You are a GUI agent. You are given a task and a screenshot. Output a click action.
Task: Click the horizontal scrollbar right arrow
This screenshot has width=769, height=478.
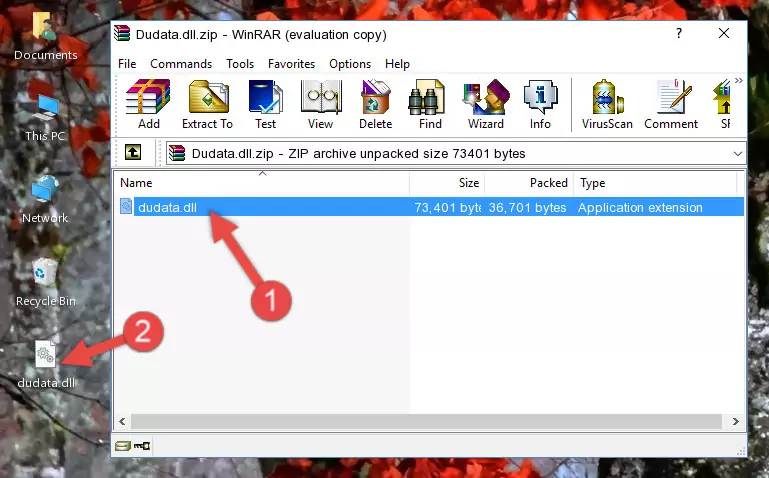tap(735, 421)
